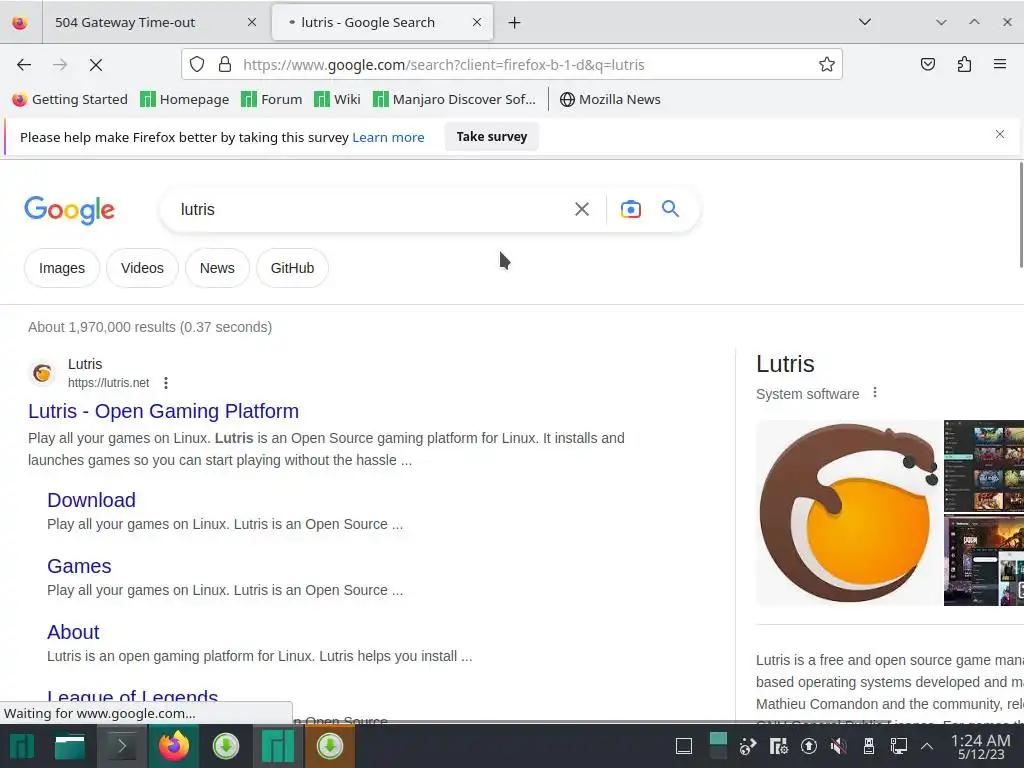Filter results by News

[217, 268]
